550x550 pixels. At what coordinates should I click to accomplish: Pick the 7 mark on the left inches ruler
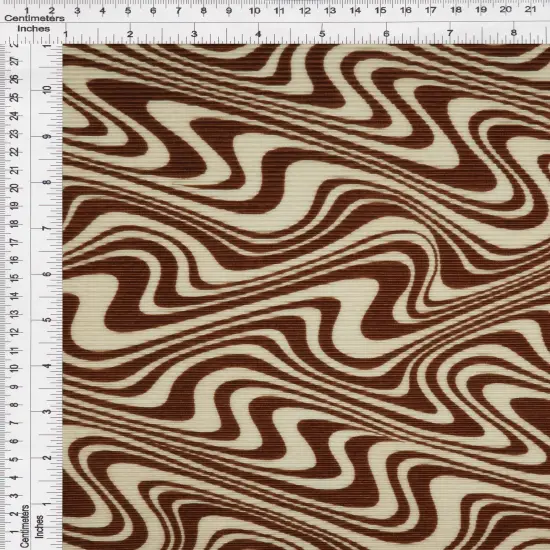click(47, 228)
